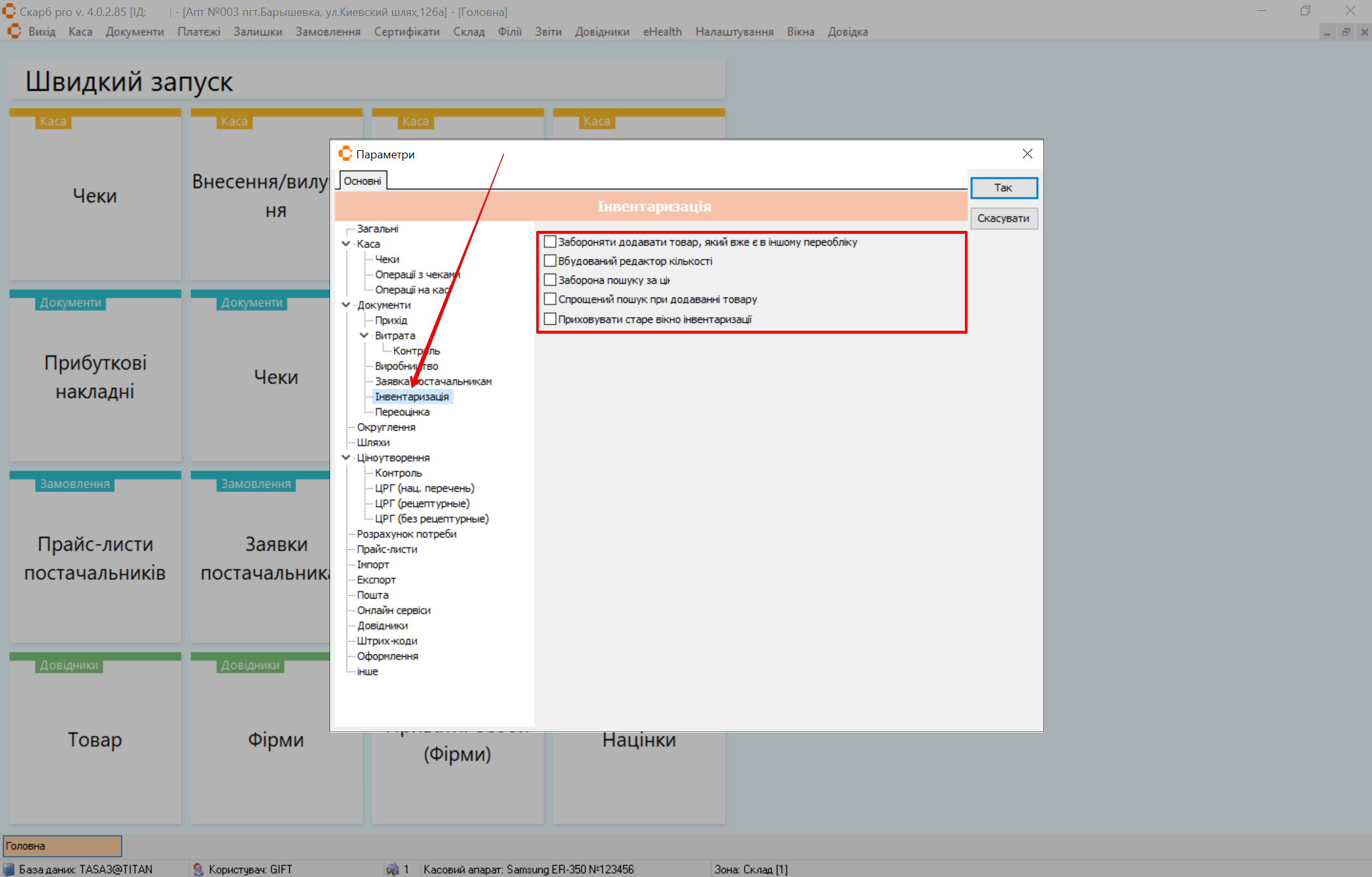Click the database icon in the status bar

click(x=9, y=869)
